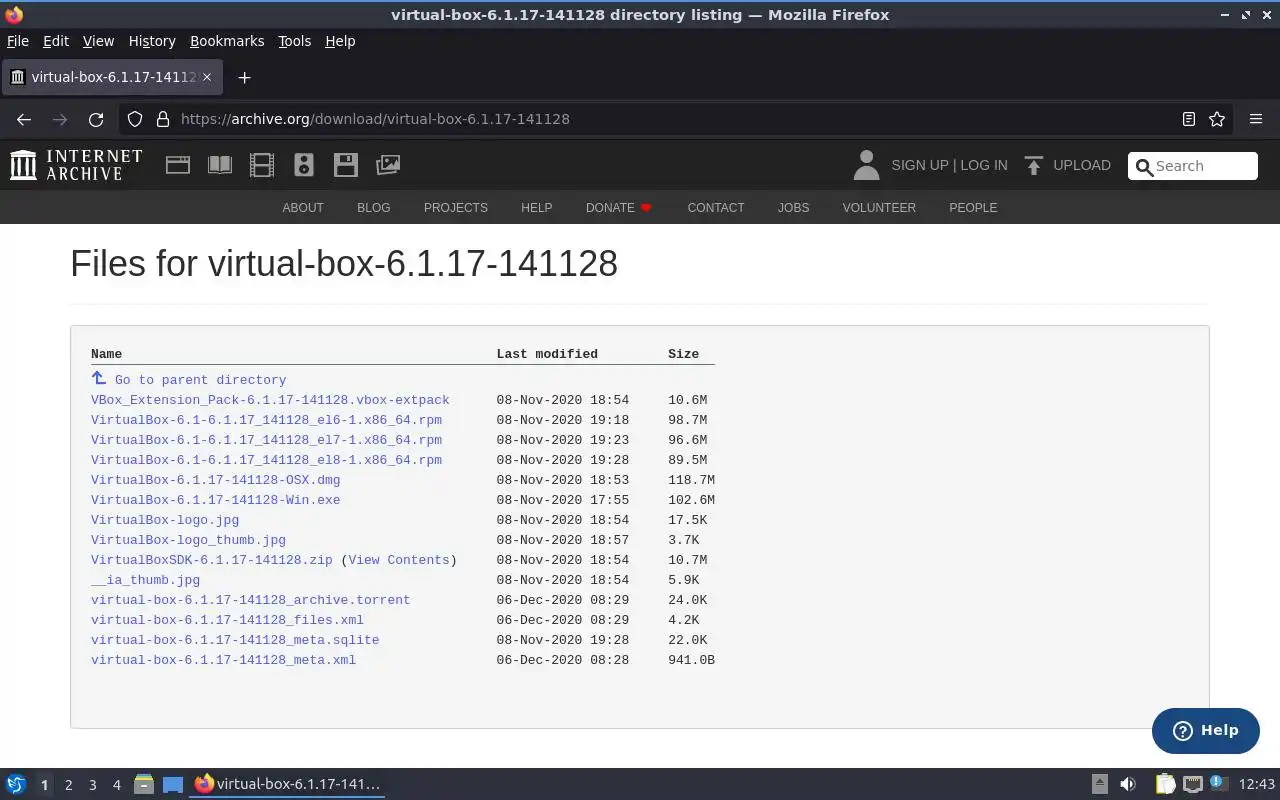1280x800 pixels.
Task: Click the up-arrow parent directory icon
Action: tap(98, 378)
